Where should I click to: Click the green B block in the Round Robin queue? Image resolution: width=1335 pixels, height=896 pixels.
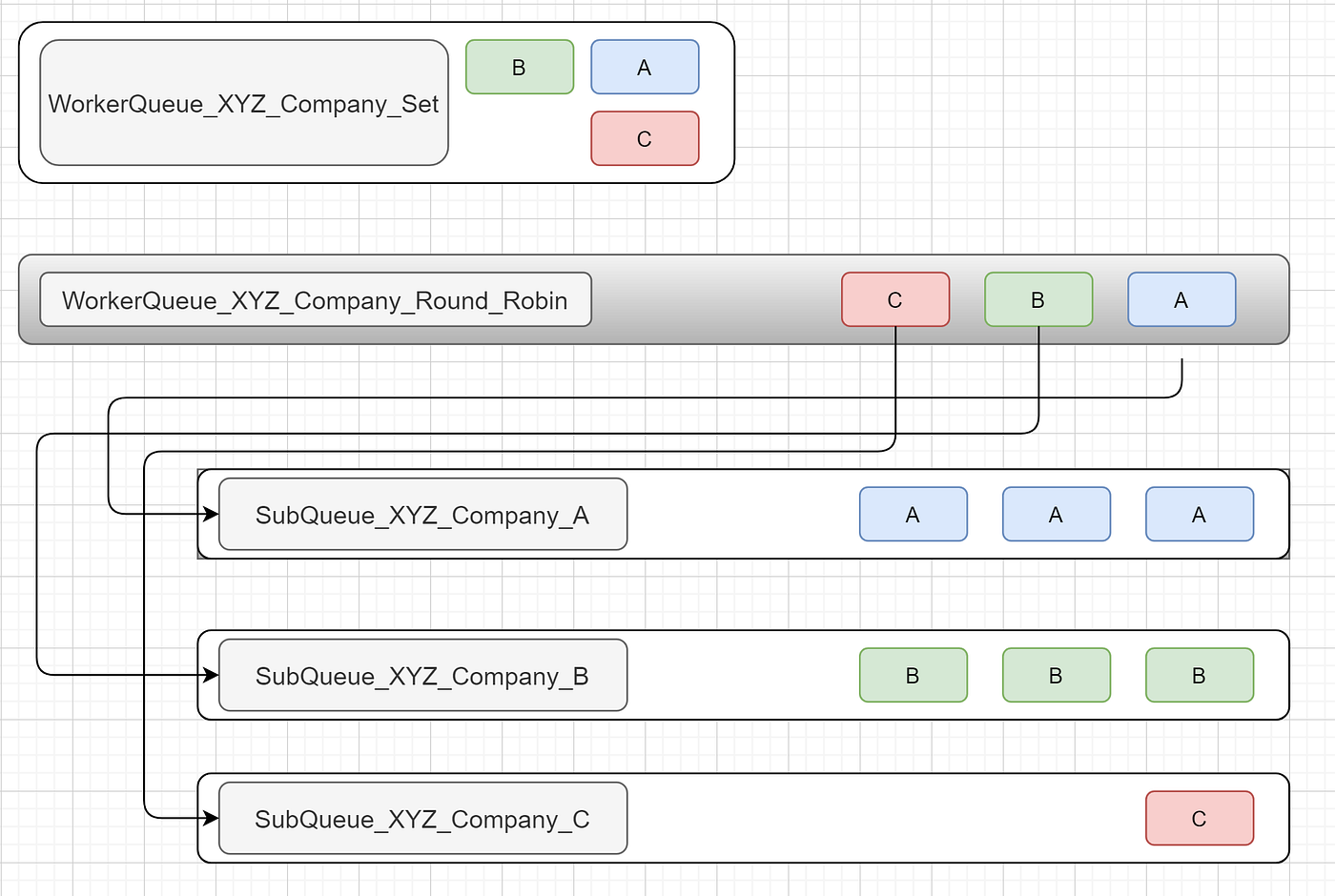1037,298
